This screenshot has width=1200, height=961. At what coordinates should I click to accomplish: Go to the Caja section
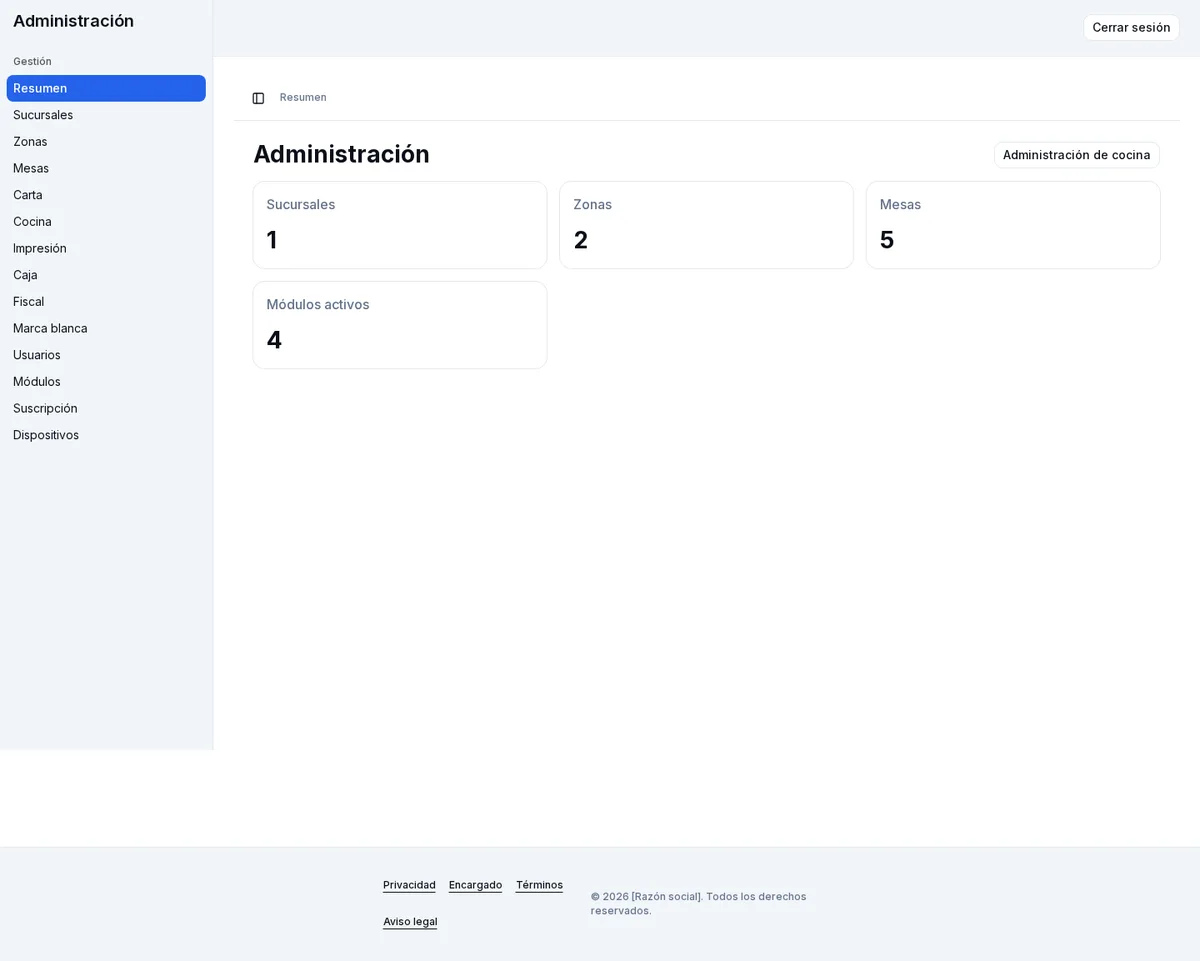click(x=106, y=275)
